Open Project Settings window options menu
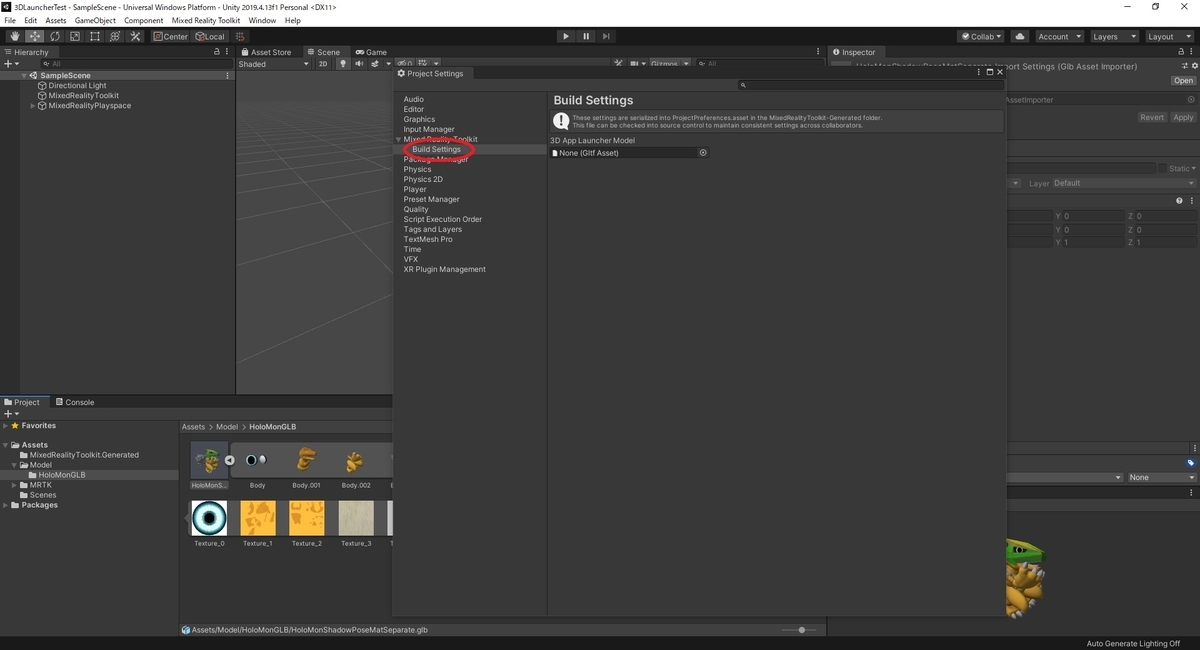 click(979, 73)
